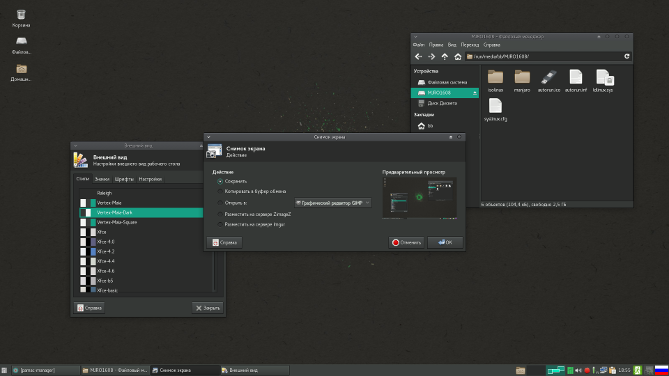Select the isolinux folder

tap(495, 81)
